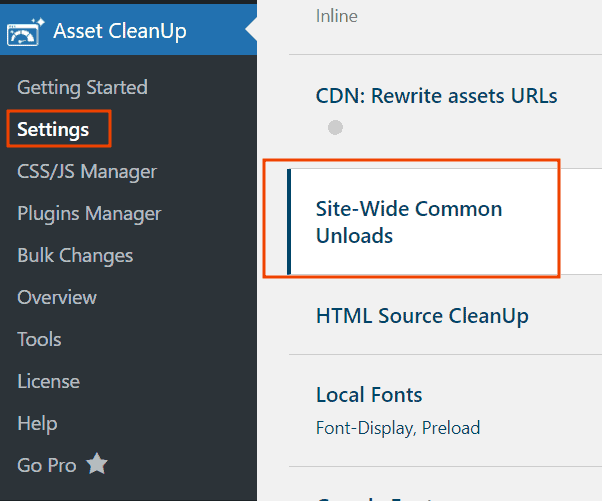
Task: Go to the Settings submenu item
Action: (x=53, y=129)
